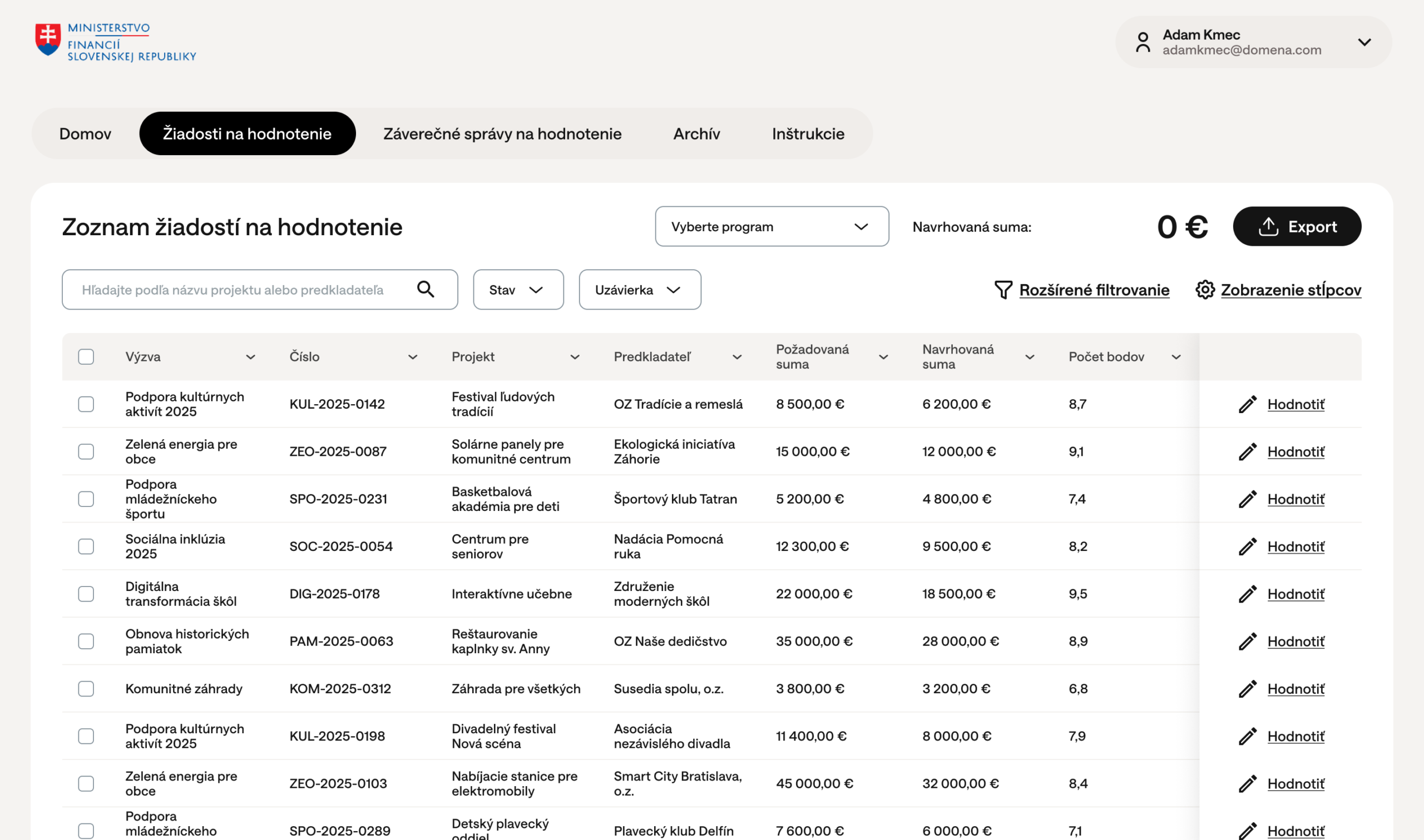Focus the project or applicant search field
The height and width of the screenshot is (840, 1424).
tap(260, 290)
